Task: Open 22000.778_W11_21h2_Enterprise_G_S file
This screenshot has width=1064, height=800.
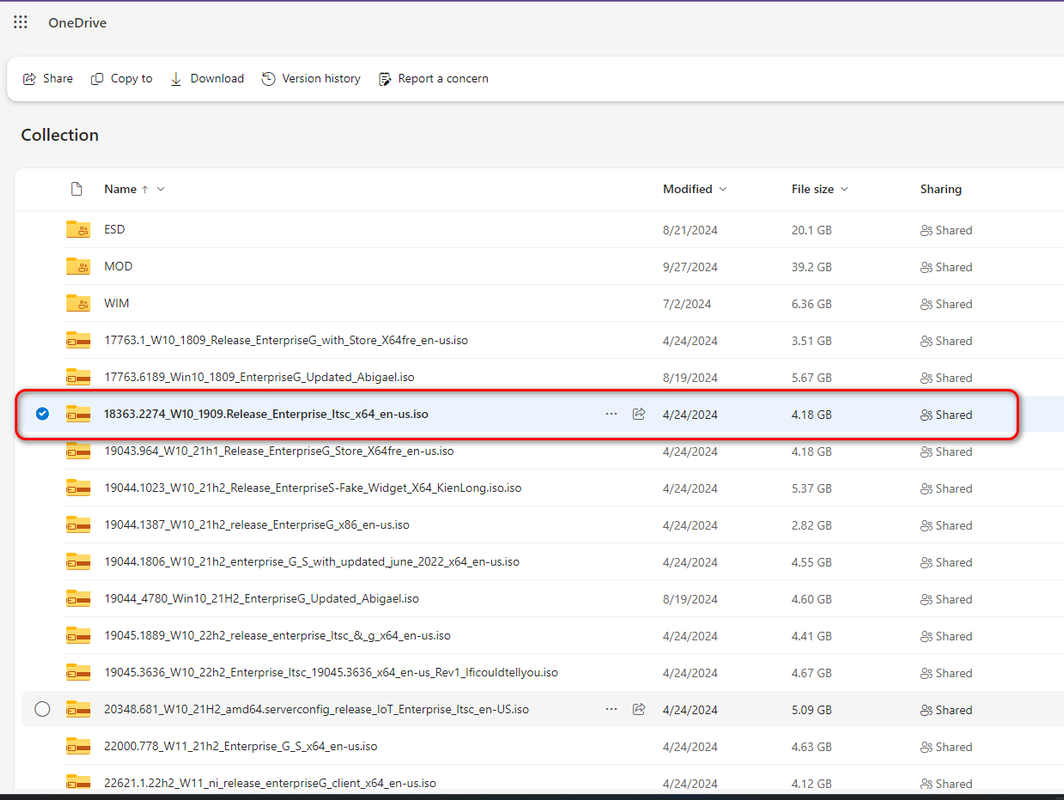Action: [240, 746]
